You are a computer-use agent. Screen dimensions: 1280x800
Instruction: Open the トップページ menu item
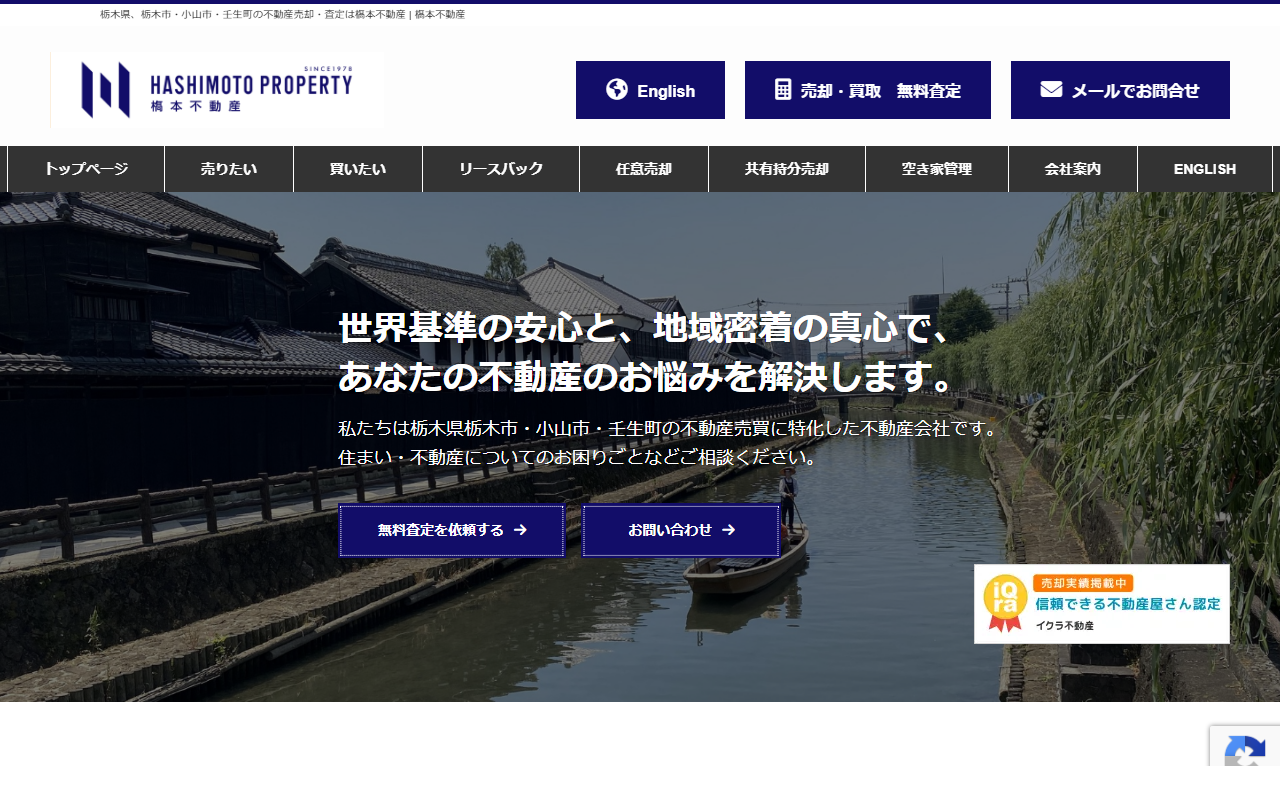(86, 169)
